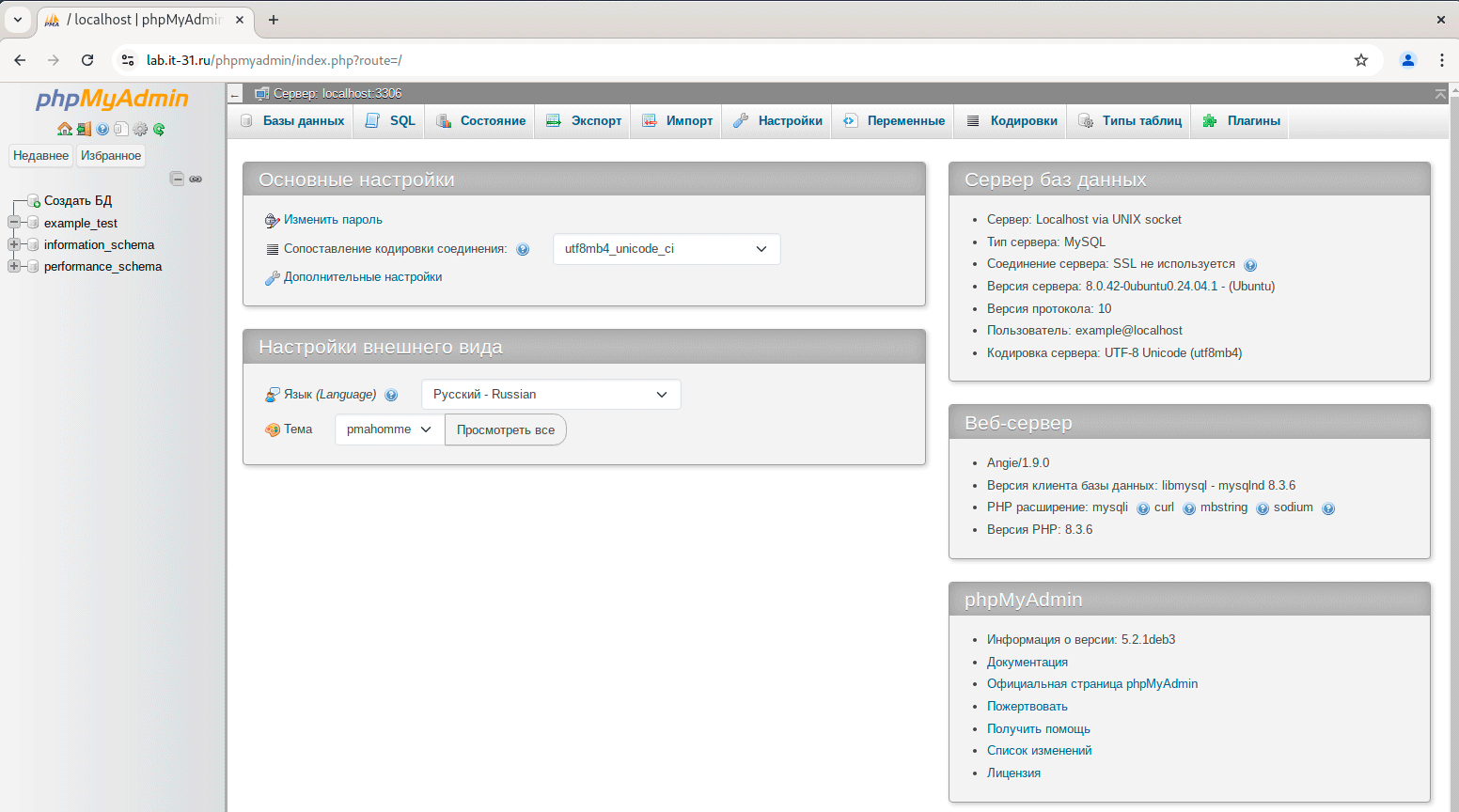Open the browser profile icon
The height and width of the screenshot is (812, 1459).
point(1408,60)
